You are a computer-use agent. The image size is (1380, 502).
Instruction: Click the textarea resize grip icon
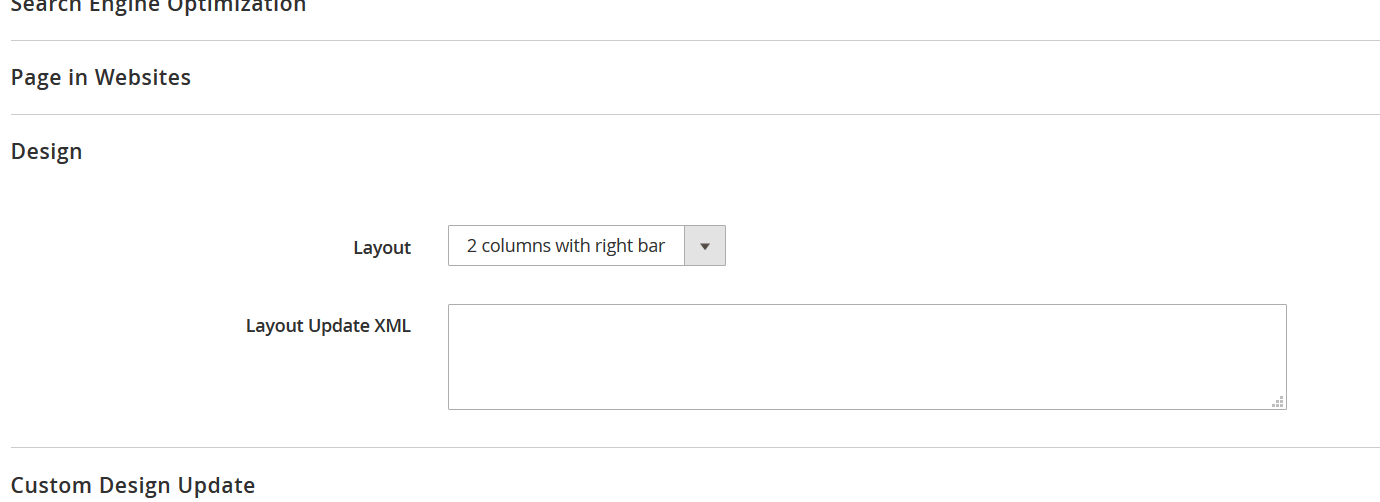(x=1277, y=402)
